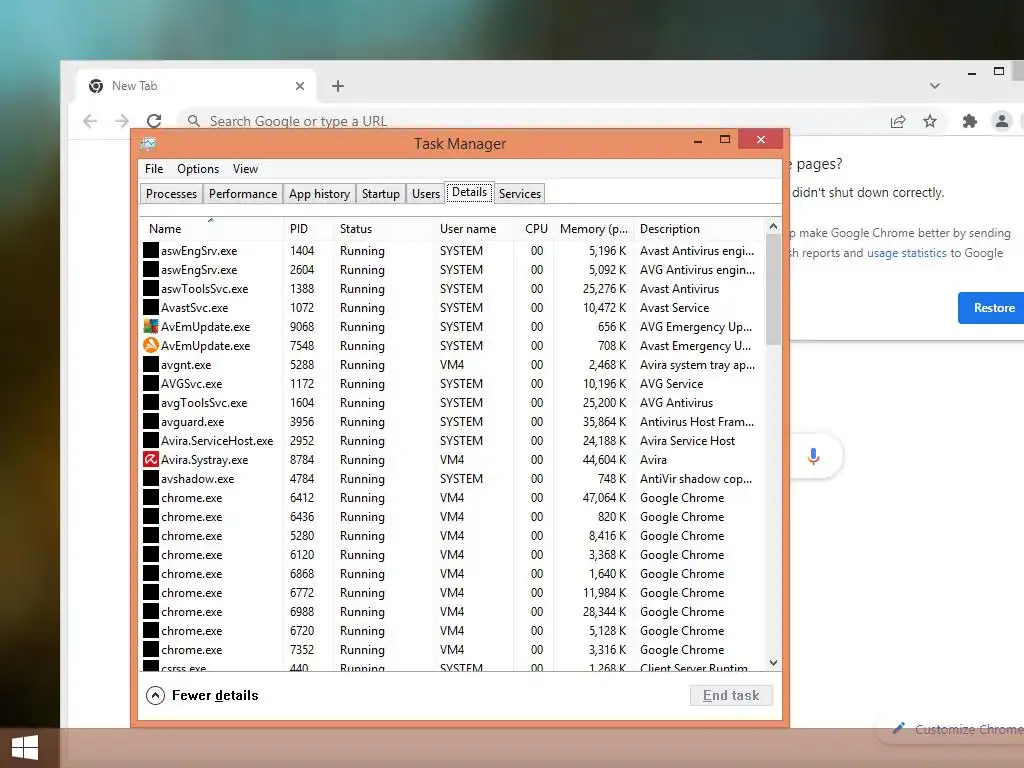1024x768 pixels.
Task: Share this page icon in Chrome
Action: tap(898, 121)
